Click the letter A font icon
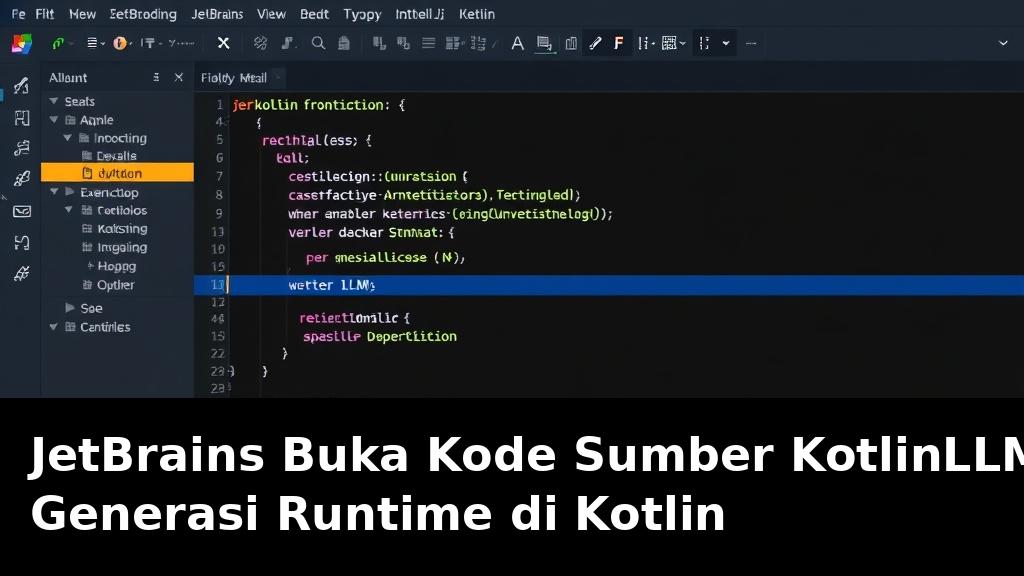1024x576 pixels. [x=517, y=43]
